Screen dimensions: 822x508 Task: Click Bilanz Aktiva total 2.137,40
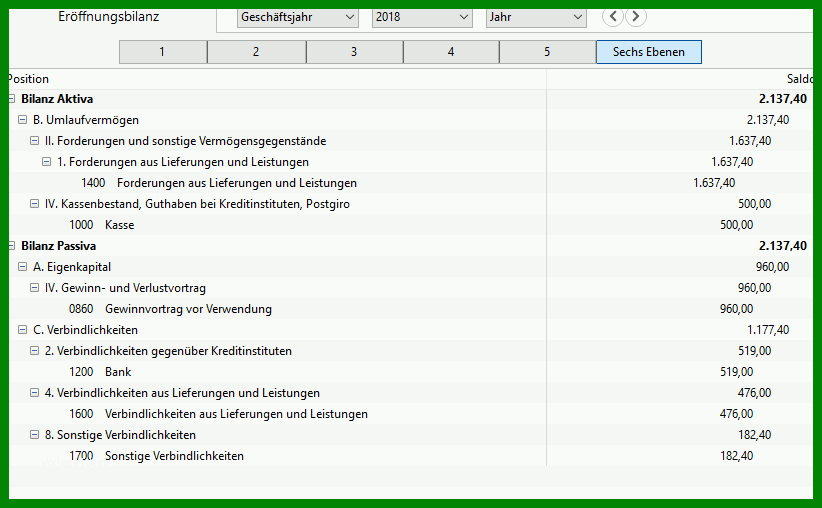click(x=783, y=99)
